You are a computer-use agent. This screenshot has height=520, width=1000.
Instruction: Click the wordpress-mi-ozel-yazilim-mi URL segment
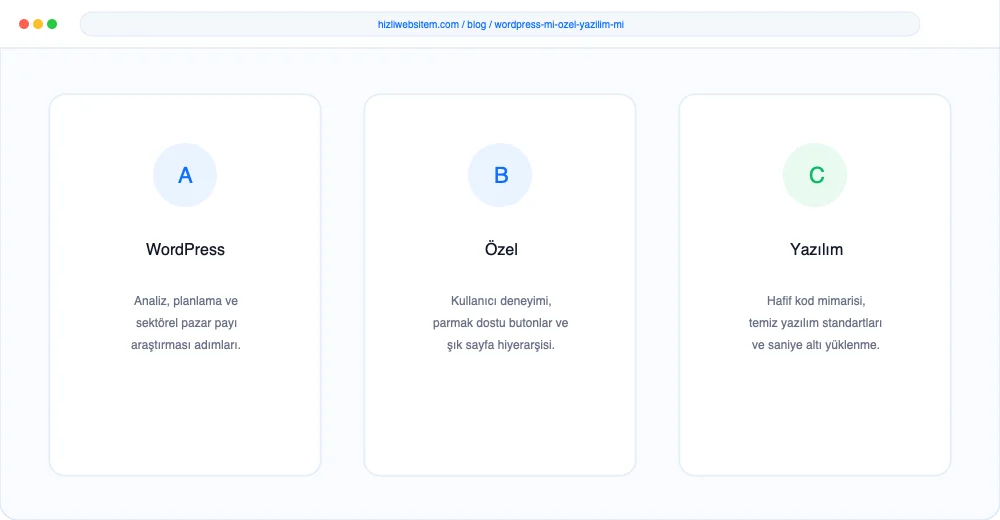tap(559, 24)
